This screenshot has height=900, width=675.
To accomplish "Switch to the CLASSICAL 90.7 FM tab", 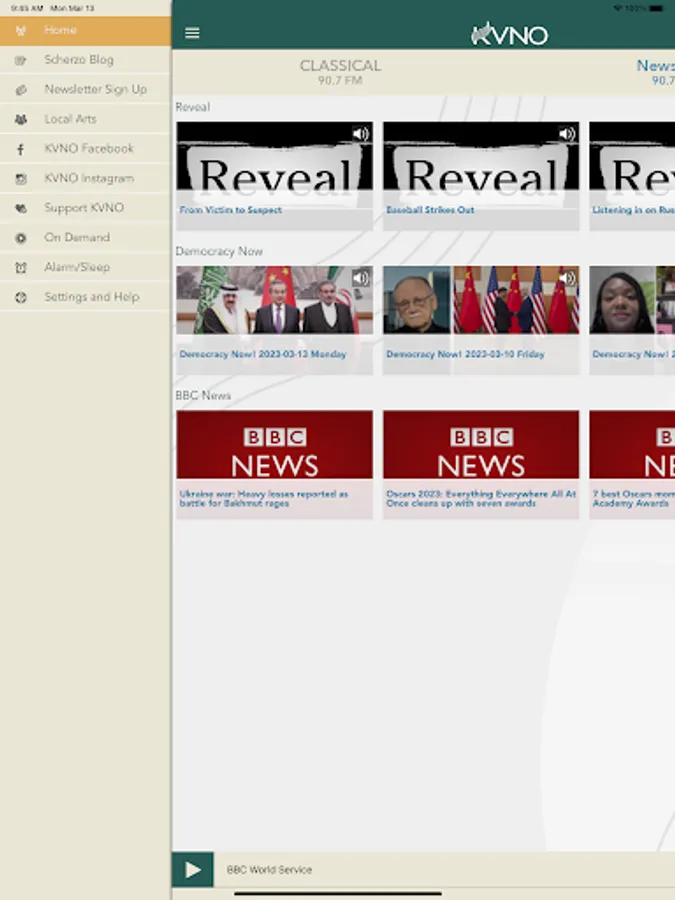I will (x=340, y=72).
